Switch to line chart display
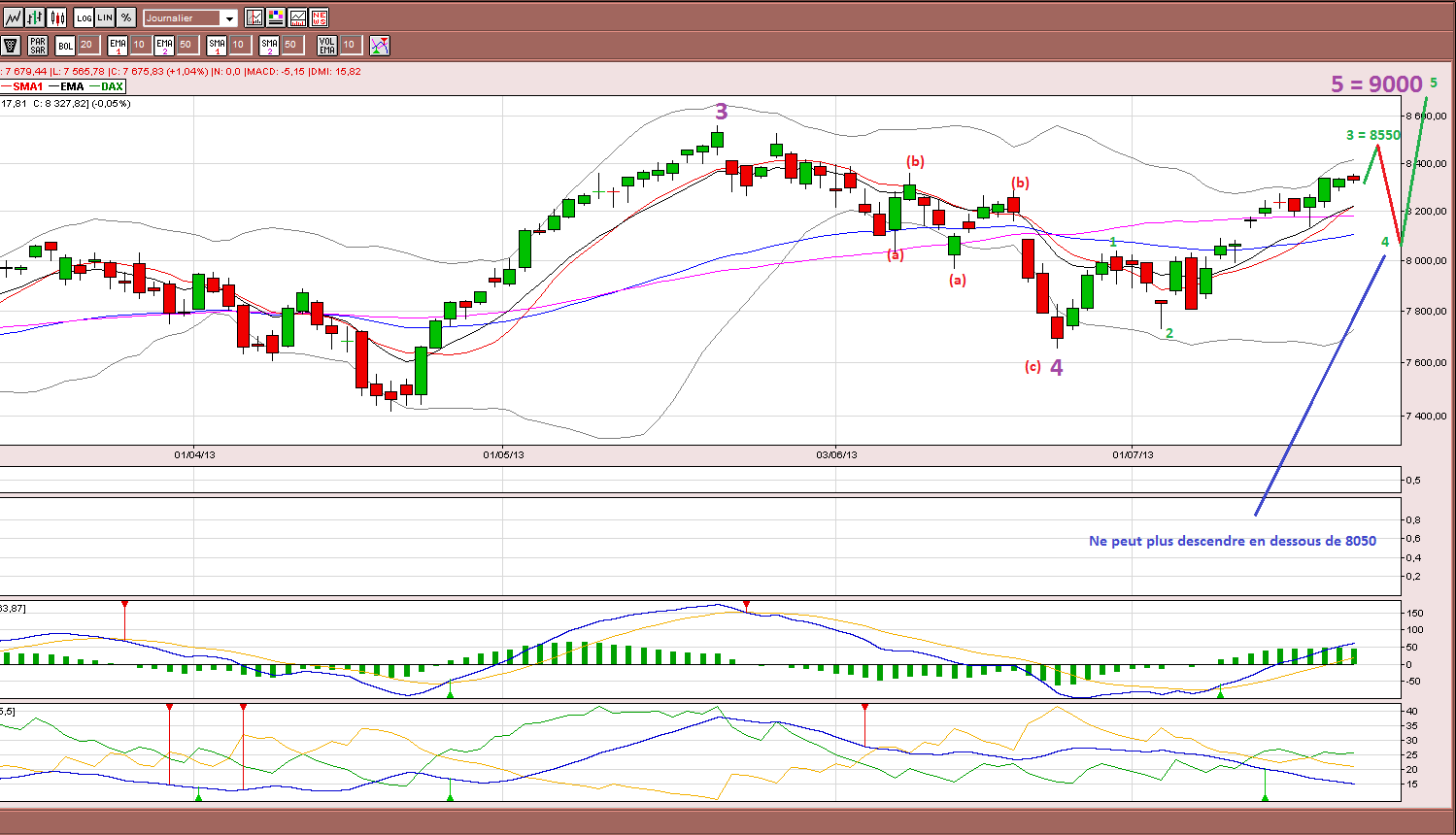The height and width of the screenshot is (835, 1456). pyautogui.click(x=13, y=17)
